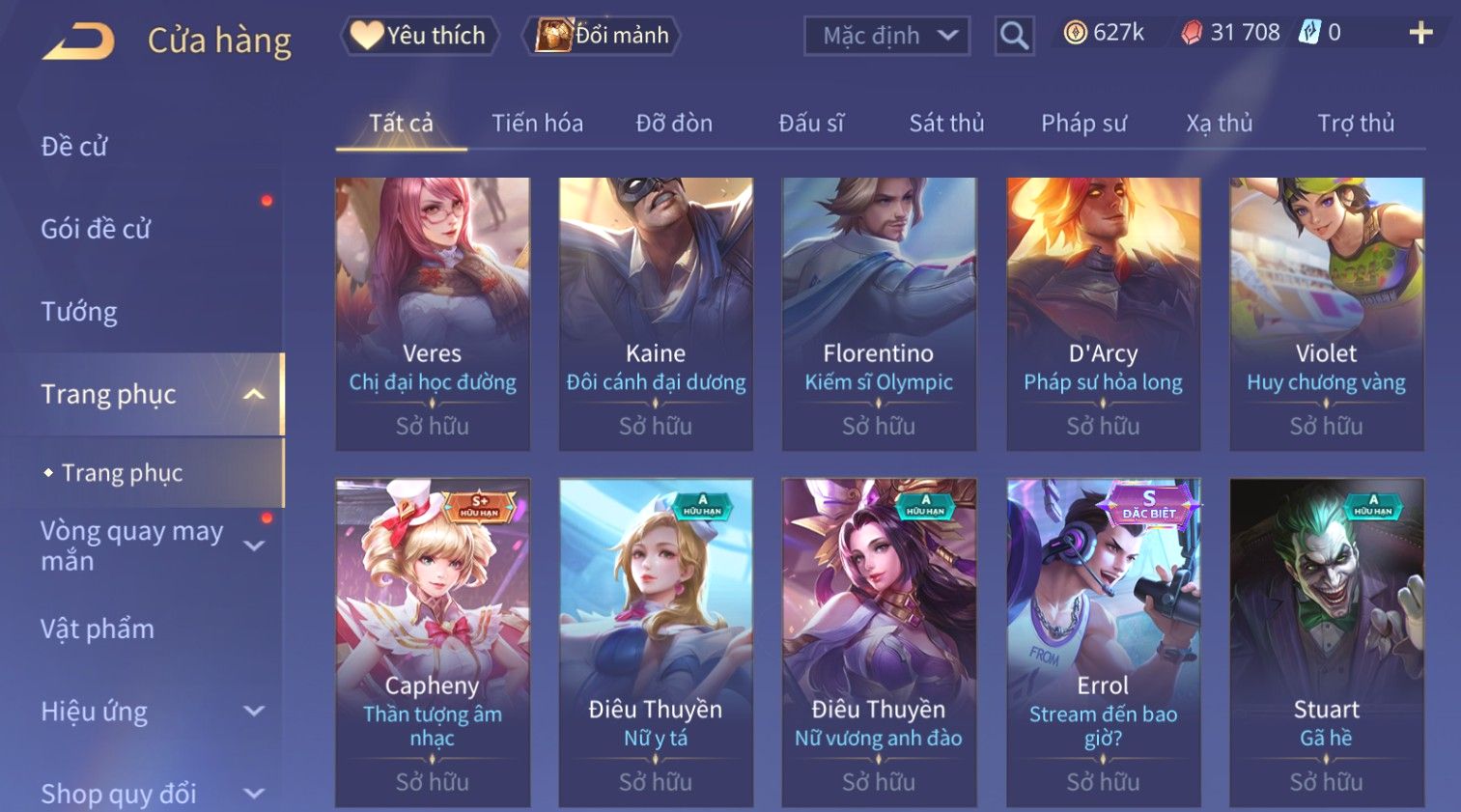The height and width of the screenshot is (812, 1461).
Task: Open the search magnifier icon
Action: pos(1014,36)
